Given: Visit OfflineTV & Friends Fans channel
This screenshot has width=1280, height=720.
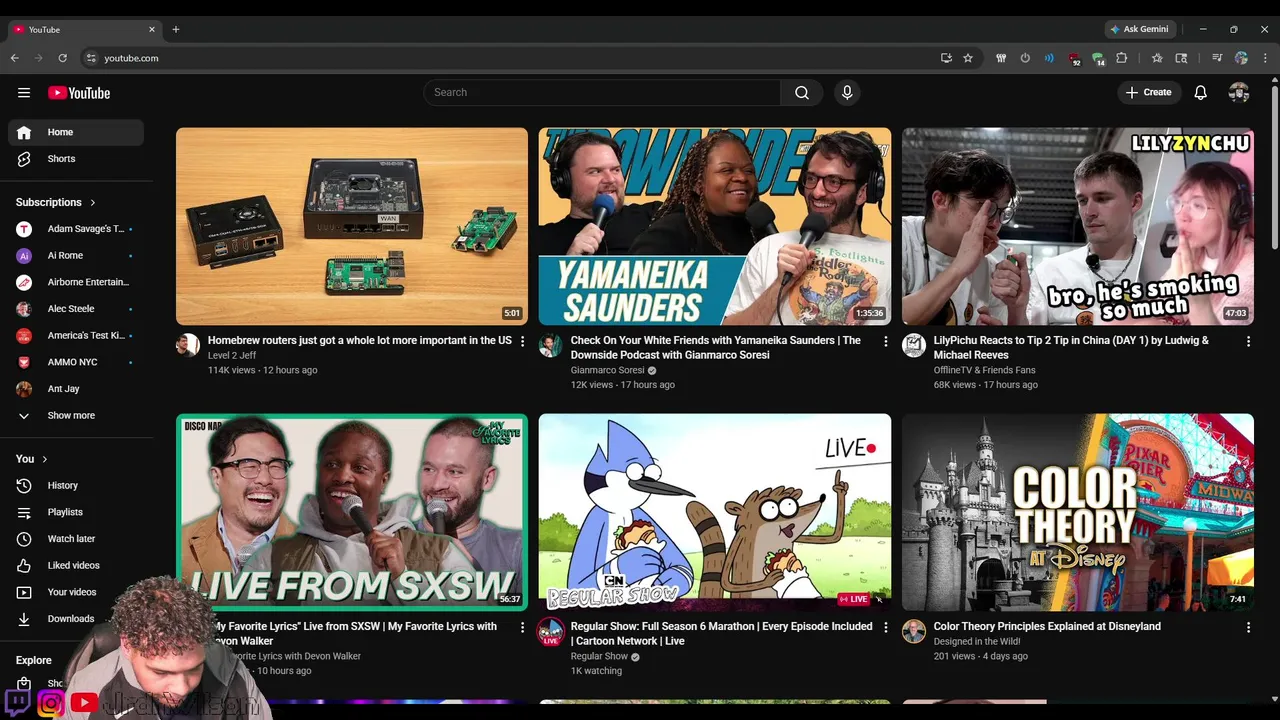Looking at the screenshot, I should tap(984, 370).
